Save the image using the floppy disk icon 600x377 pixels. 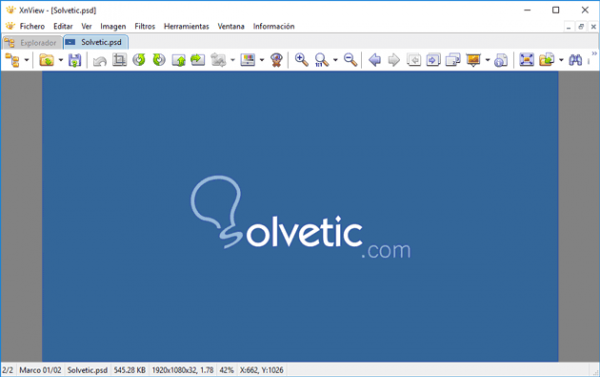(75, 60)
